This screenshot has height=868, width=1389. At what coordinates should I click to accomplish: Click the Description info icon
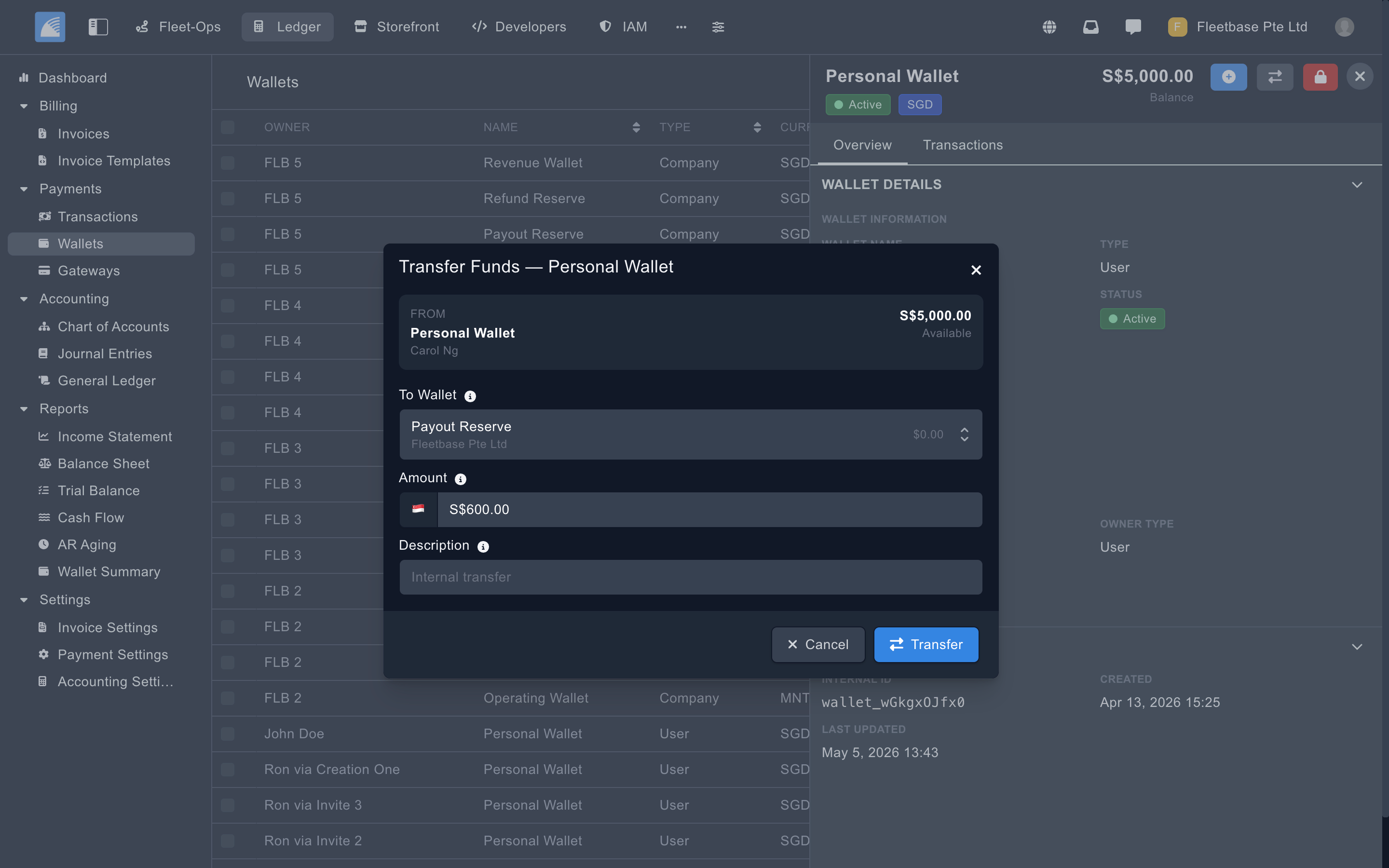pos(483,546)
